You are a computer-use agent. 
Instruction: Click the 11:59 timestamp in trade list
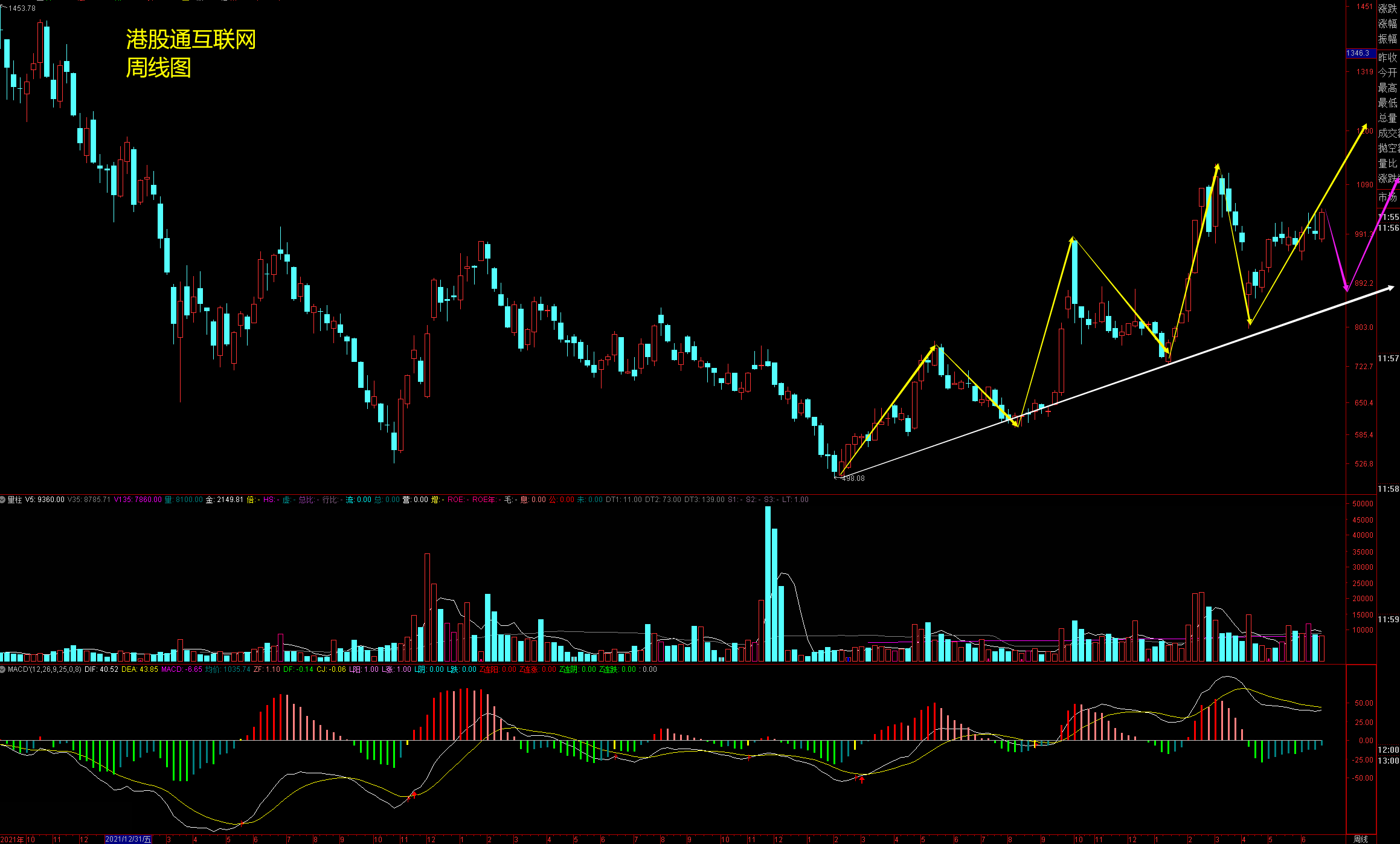1389,619
